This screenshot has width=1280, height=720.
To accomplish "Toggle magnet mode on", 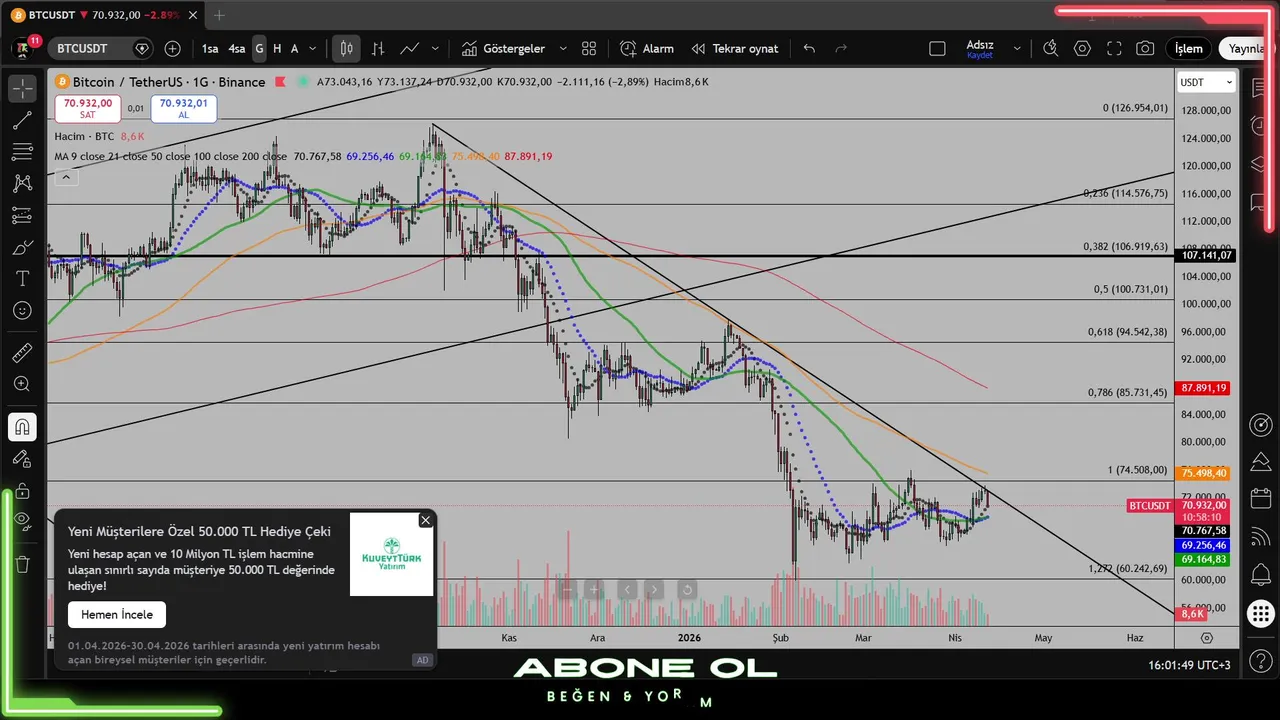I will (x=22, y=427).
